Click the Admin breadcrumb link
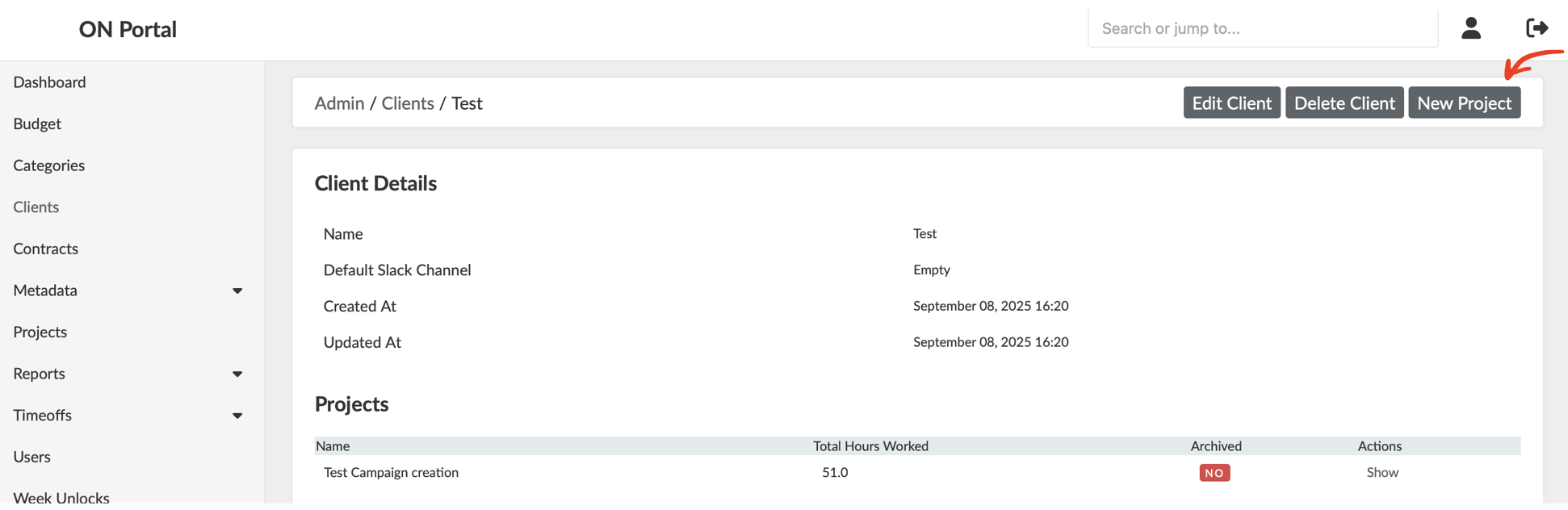Viewport: 1568px width, 510px height. 339,102
